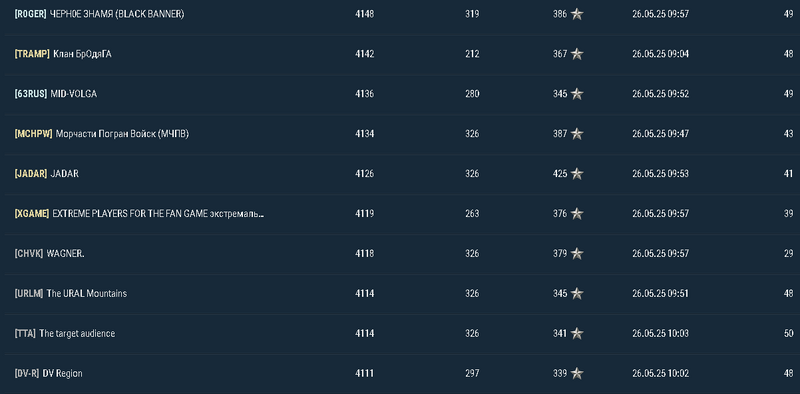Click the star icon next to 386

pos(577,14)
